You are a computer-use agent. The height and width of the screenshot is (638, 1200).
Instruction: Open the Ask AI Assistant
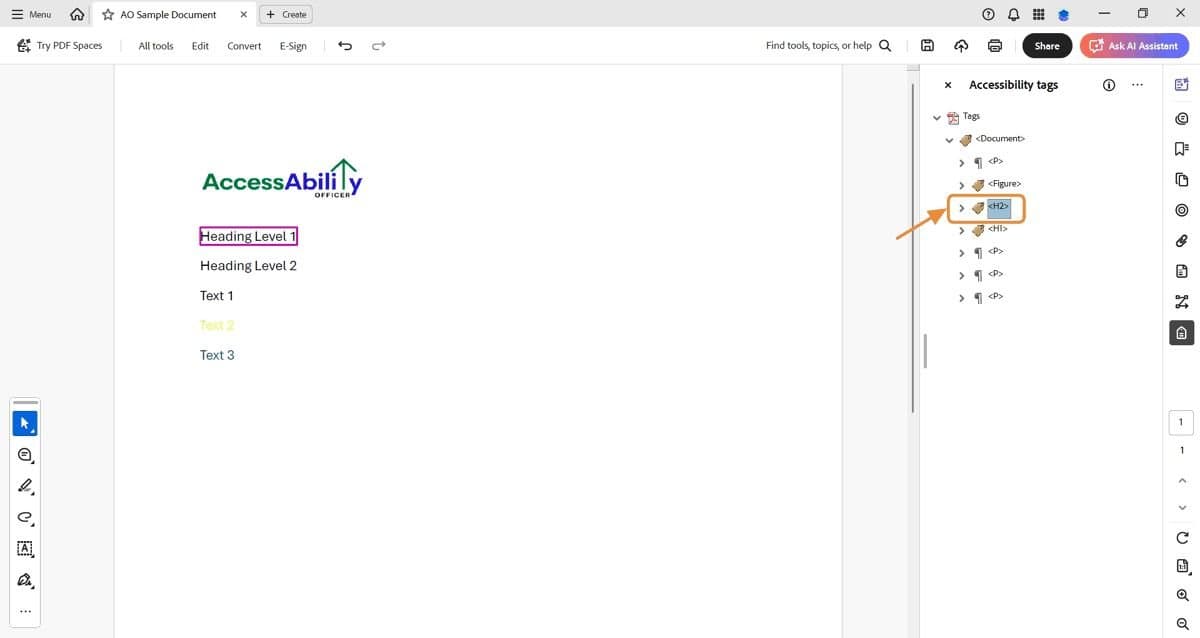pos(1134,45)
